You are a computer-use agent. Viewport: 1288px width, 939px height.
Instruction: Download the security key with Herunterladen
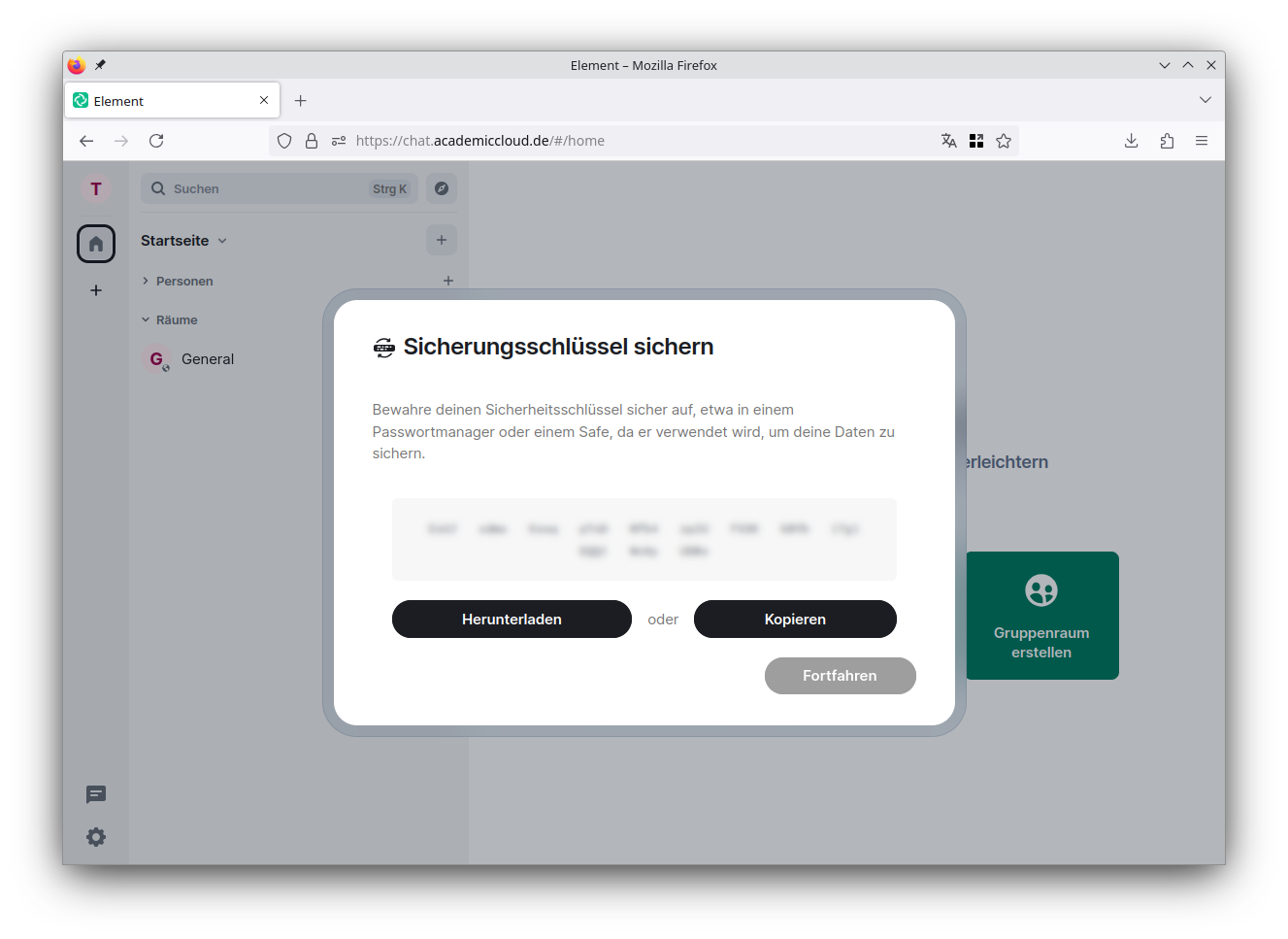point(512,620)
